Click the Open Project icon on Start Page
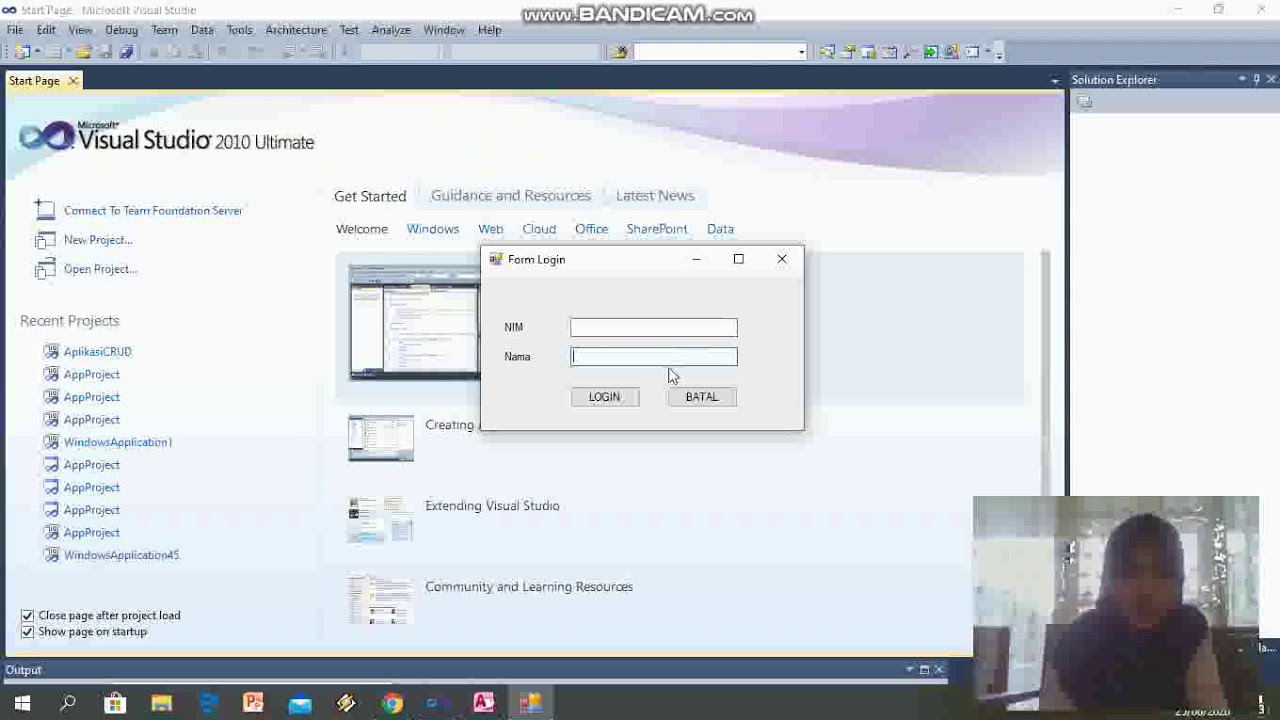 [x=44, y=269]
